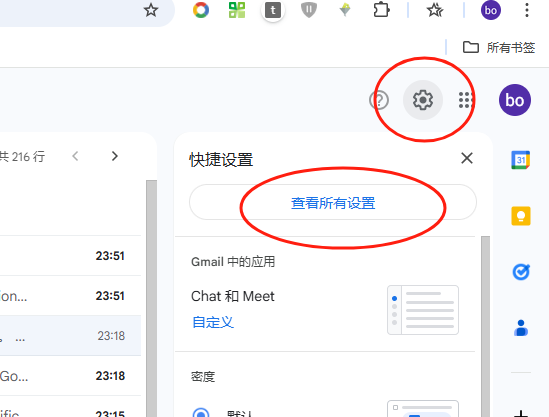
Task: Open Google Keep in the side panel
Action: coord(521,216)
